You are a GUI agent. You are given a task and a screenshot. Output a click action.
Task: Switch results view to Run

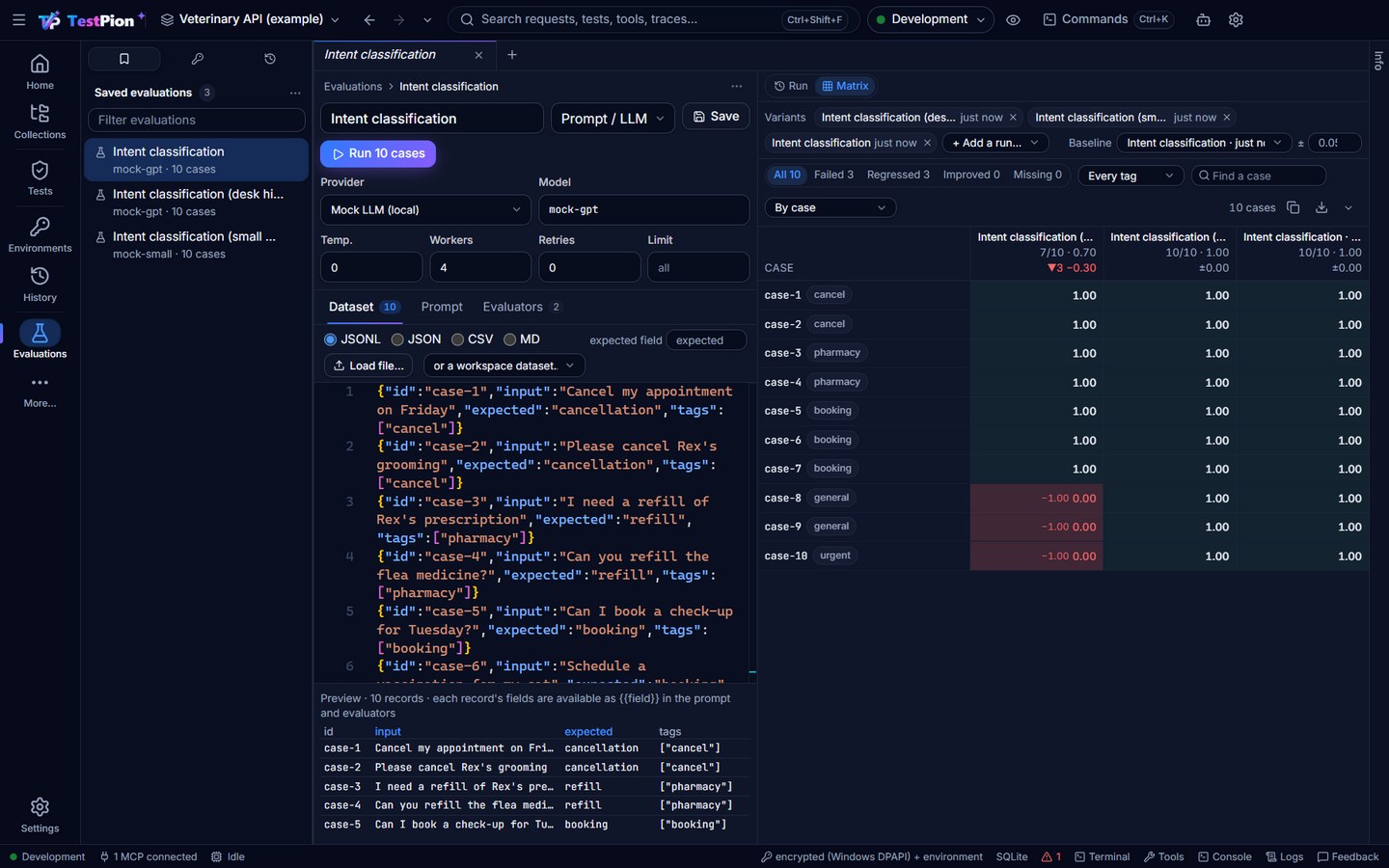coord(791,86)
